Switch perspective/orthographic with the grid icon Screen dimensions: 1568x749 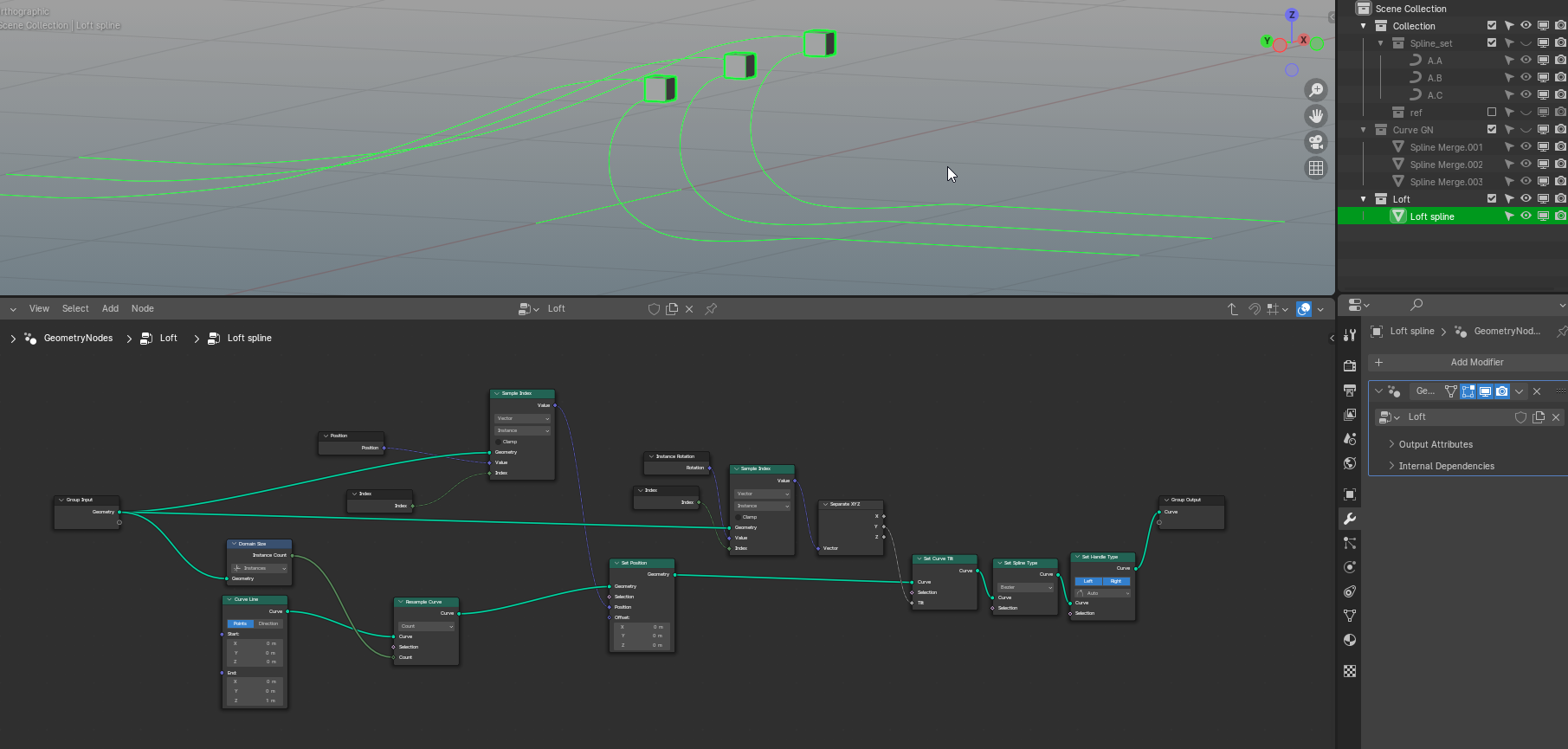[x=1316, y=168]
